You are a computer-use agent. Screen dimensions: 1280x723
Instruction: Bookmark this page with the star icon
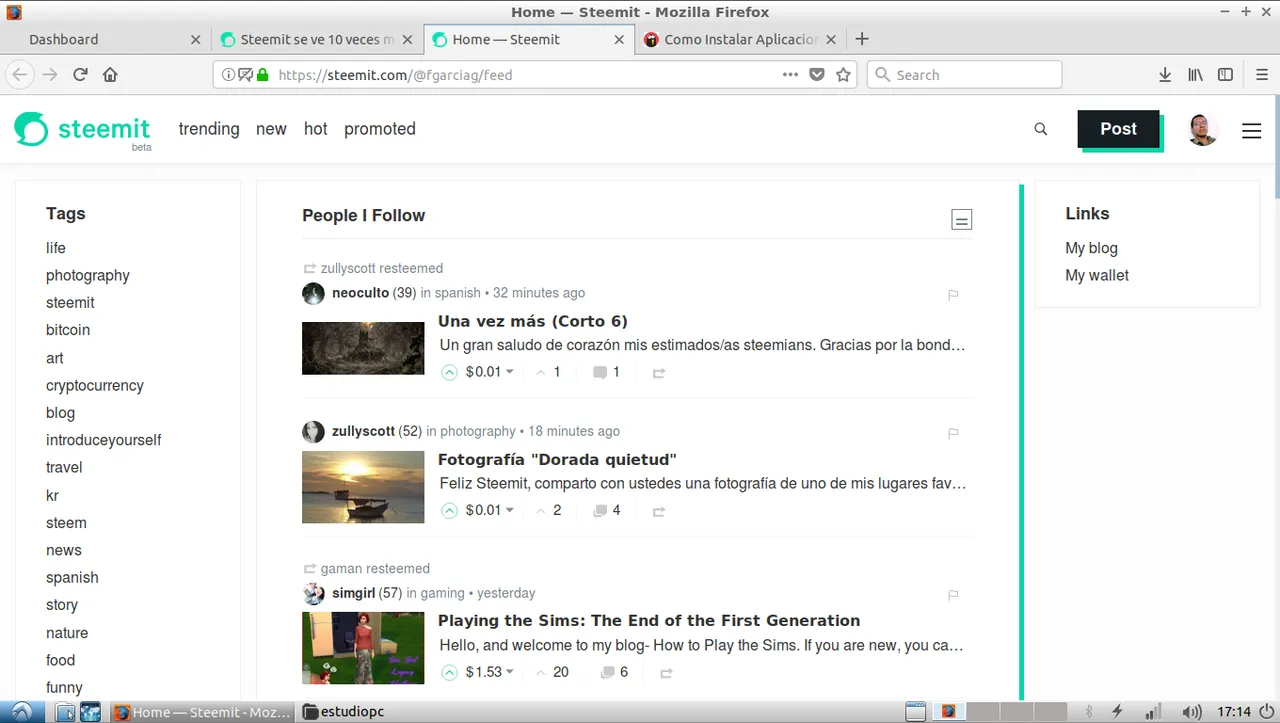843,75
